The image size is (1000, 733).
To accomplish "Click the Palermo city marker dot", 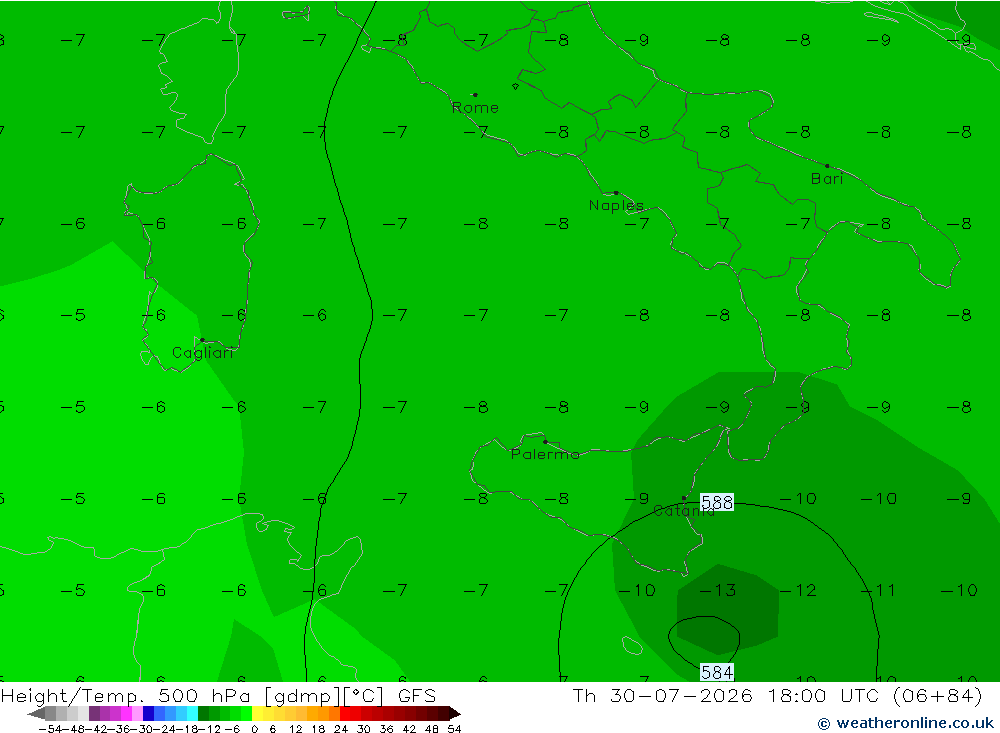I will pyautogui.click(x=545, y=441).
